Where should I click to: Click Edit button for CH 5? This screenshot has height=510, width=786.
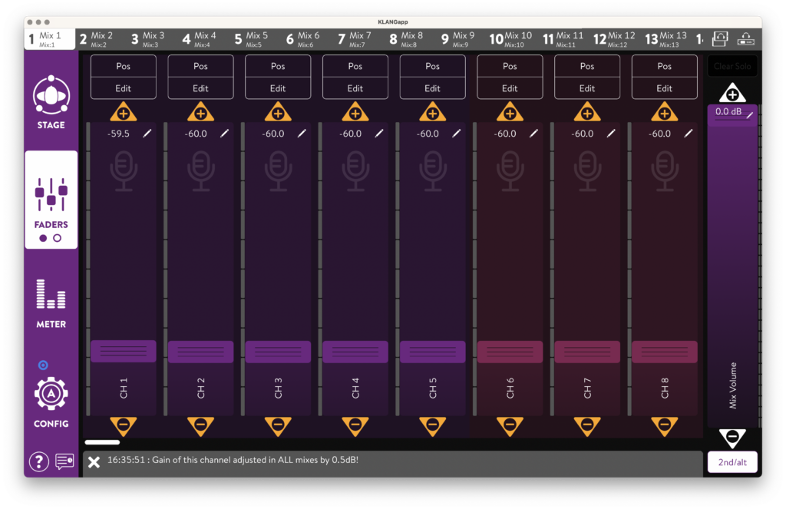pos(433,88)
